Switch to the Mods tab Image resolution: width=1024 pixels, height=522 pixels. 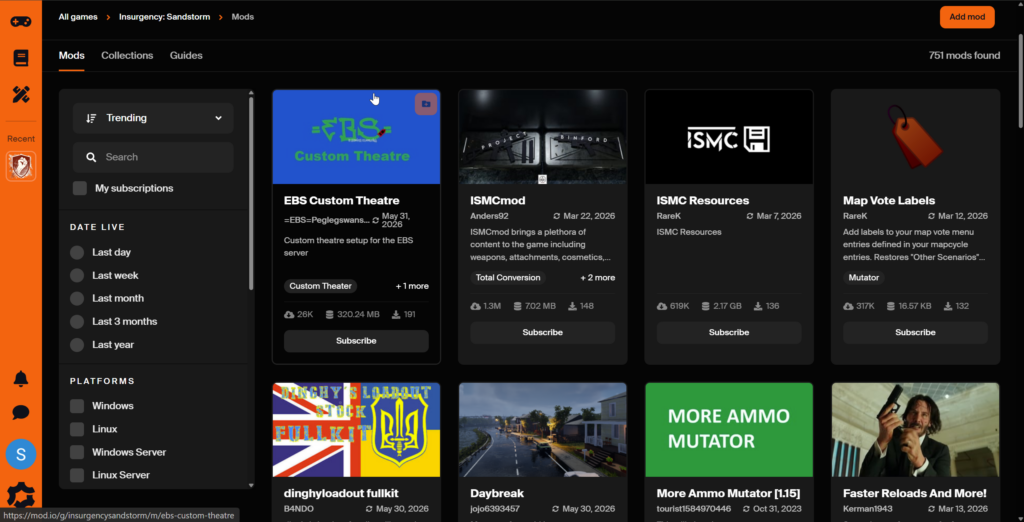[x=71, y=56]
